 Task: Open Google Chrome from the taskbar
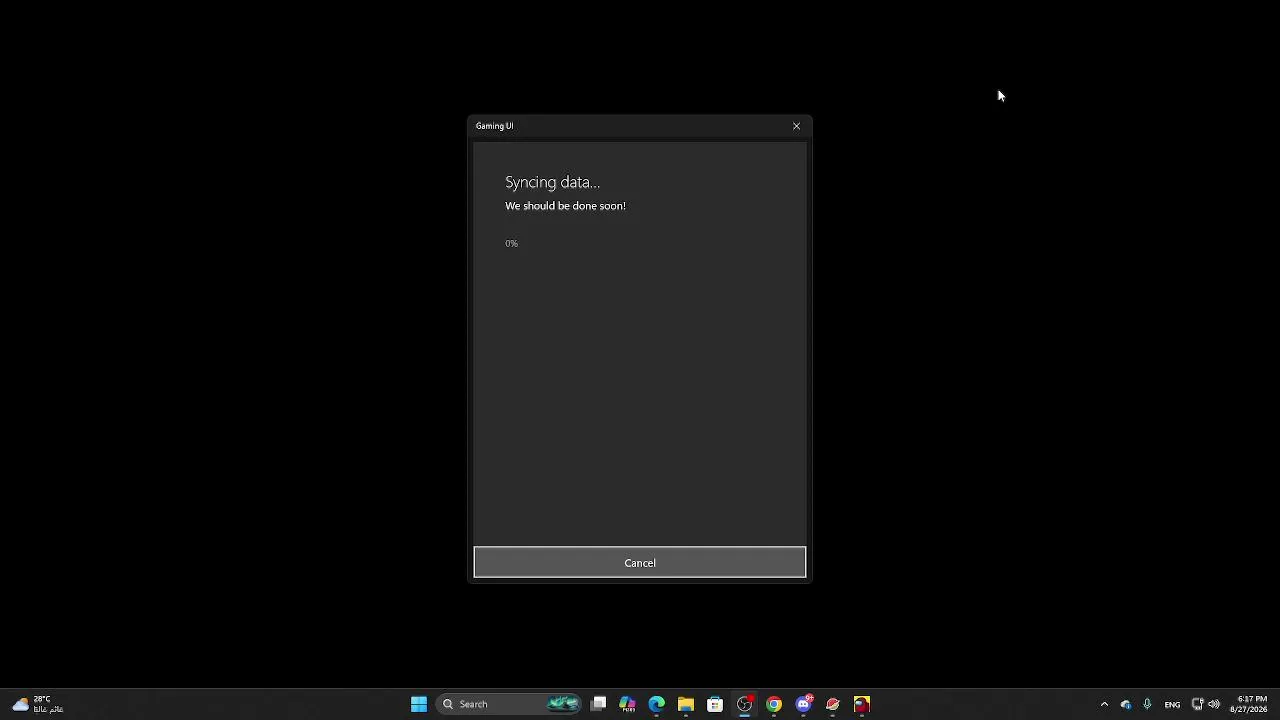click(774, 704)
